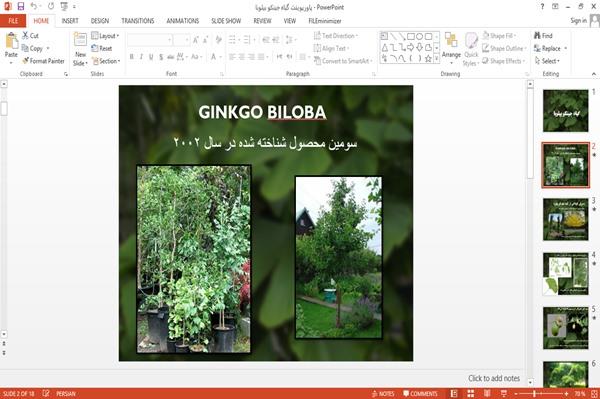Toggle the COMMENTS pane

coord(420,394)
